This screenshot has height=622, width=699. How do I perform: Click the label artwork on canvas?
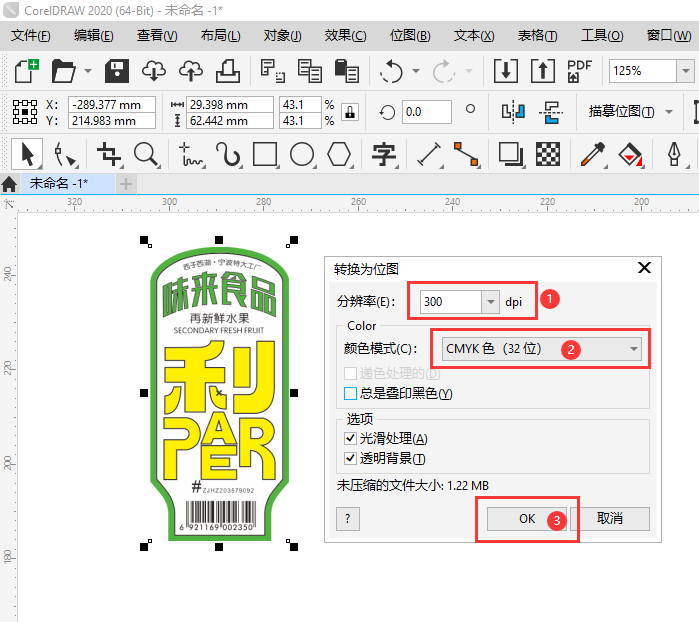219,393
